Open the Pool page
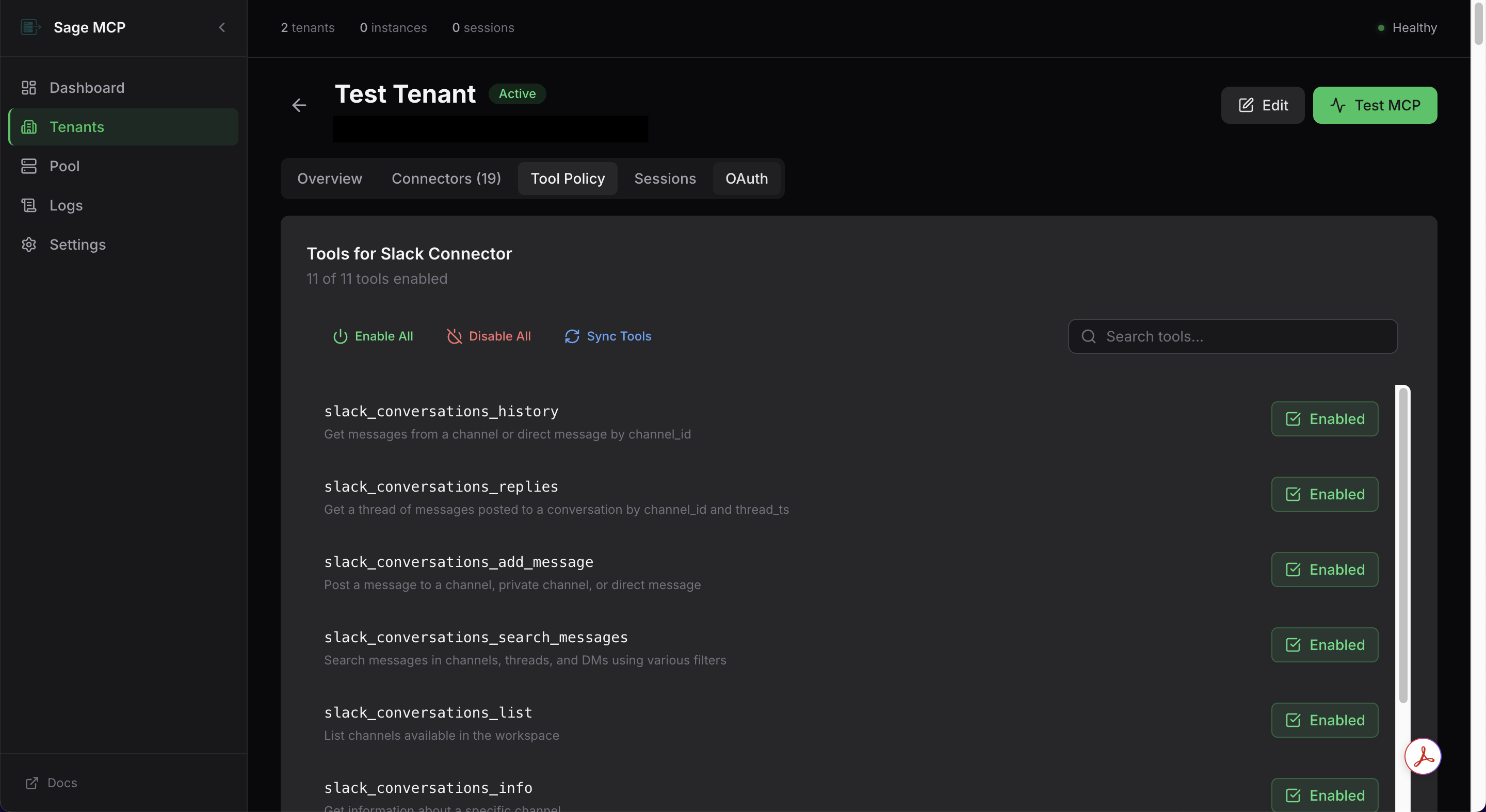1486x812 pixels. [123, 166]
